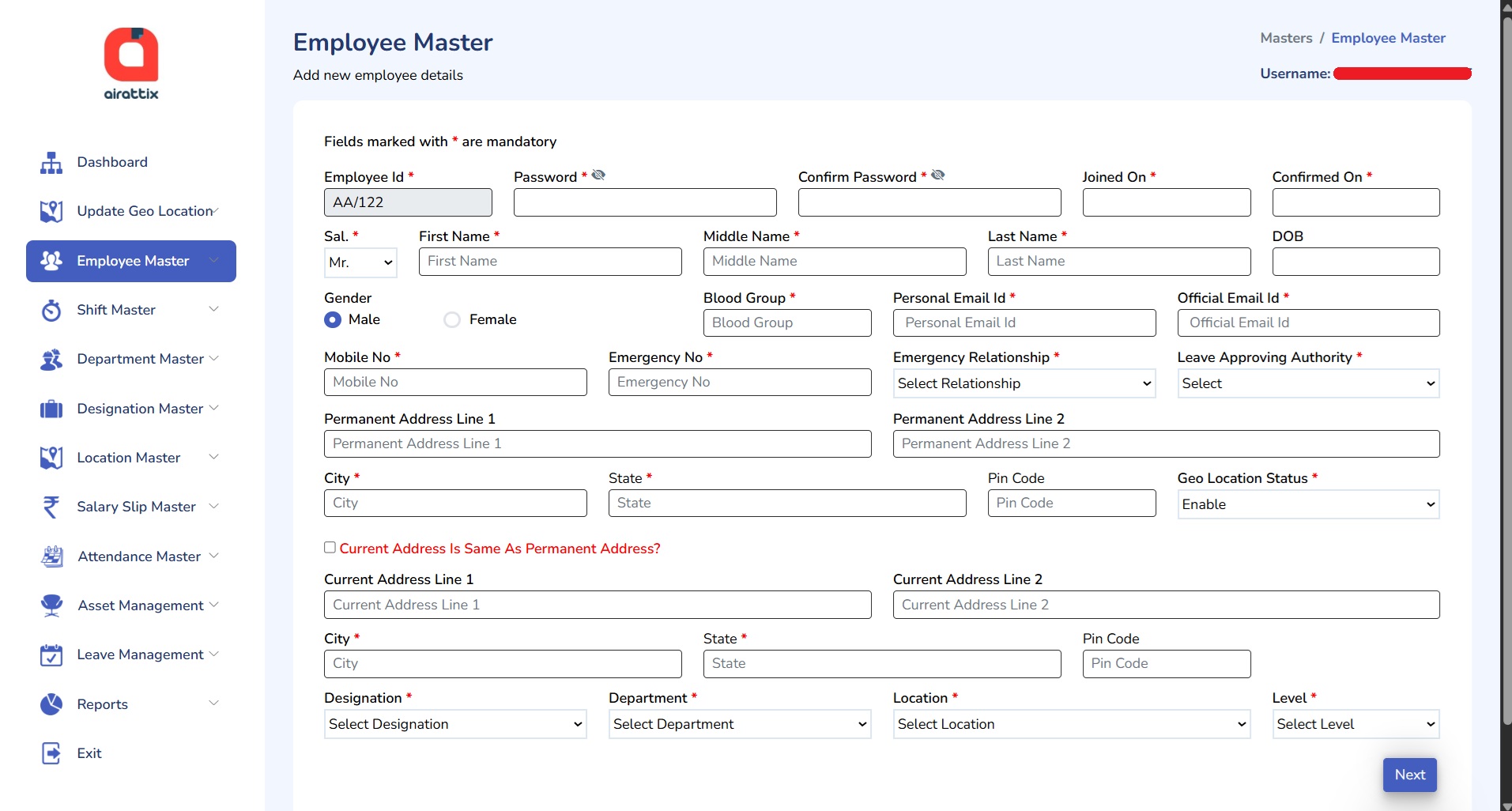Open the Emergency Relationship dropdown
This screenshot has height=811, width=1512.
[1024, 384]
